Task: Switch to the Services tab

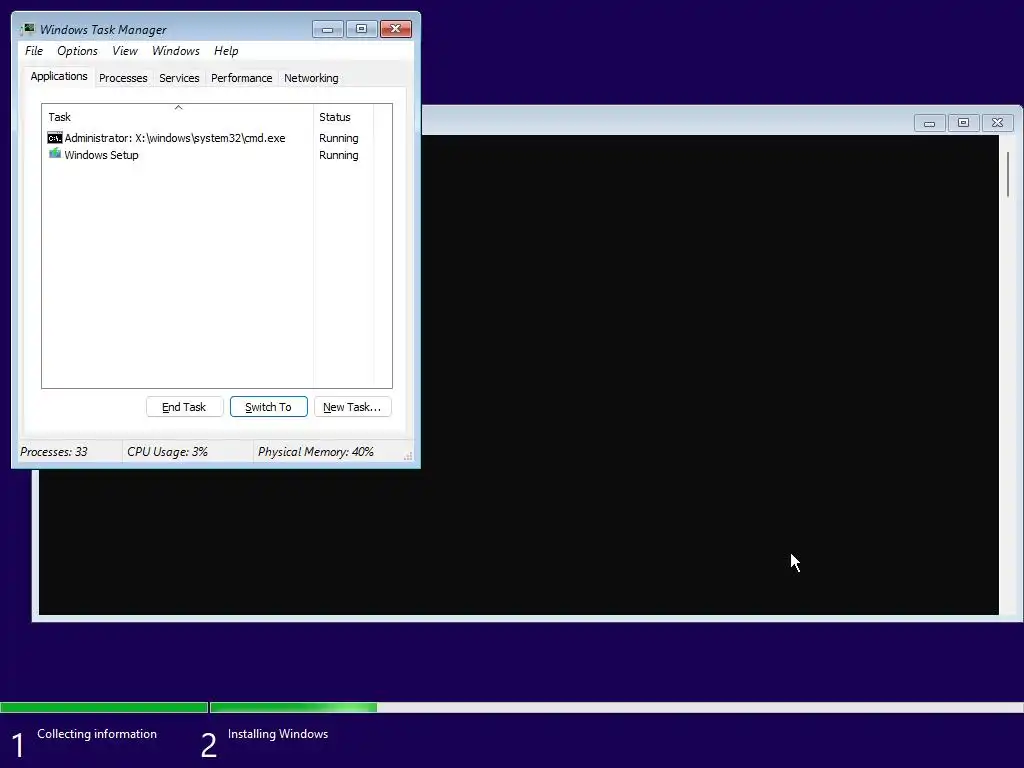Action: [x=179, y=78]
